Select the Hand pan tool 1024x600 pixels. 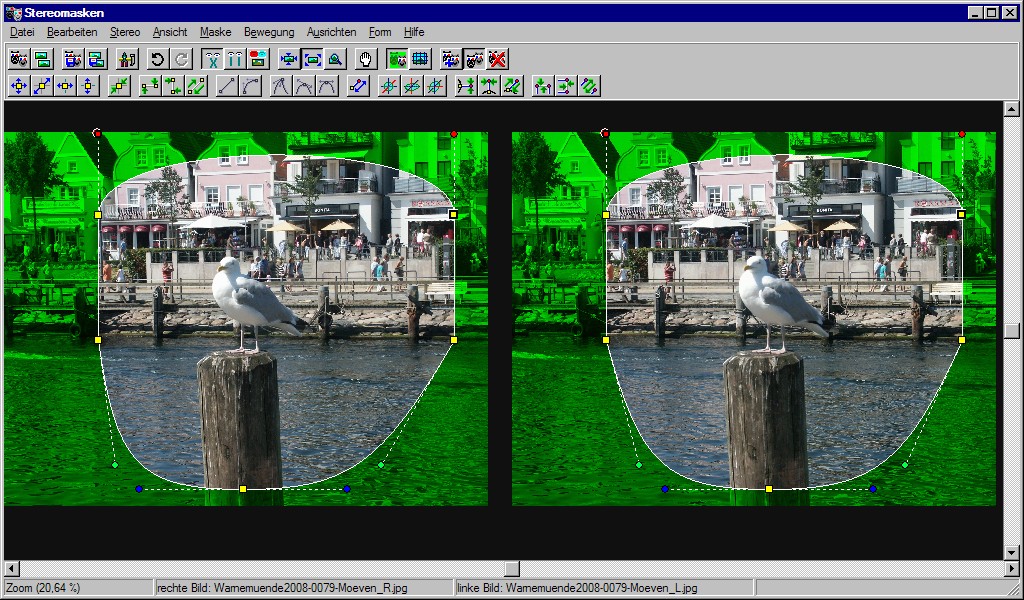pyautogui.click(x=365, y=59)
